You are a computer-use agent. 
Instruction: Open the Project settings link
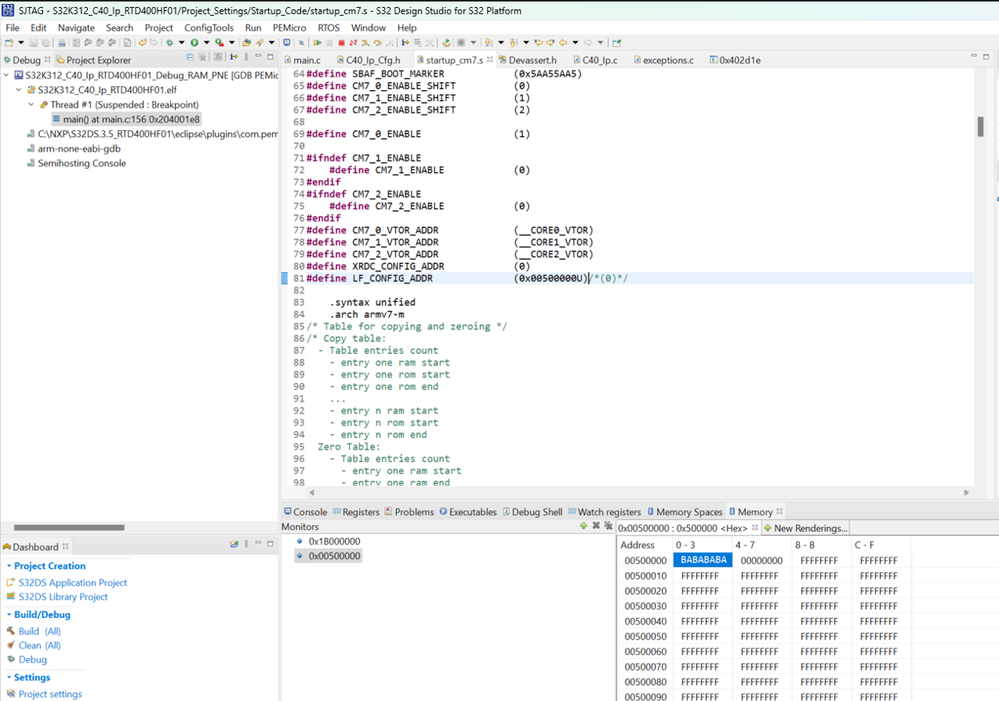50,694
